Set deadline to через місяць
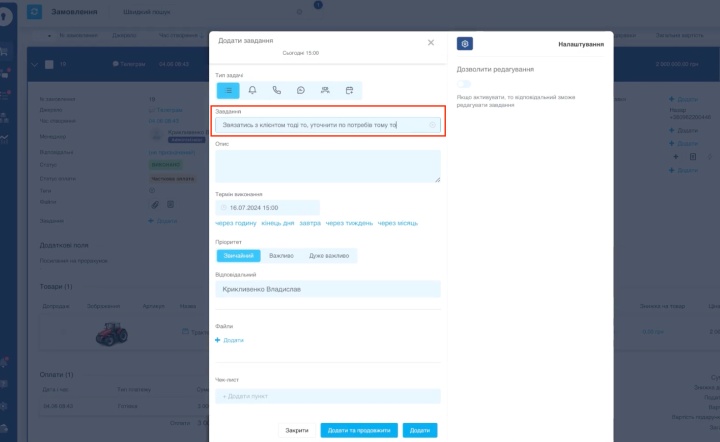The width and height of the screenshot is (720, 442). point(398,223)
